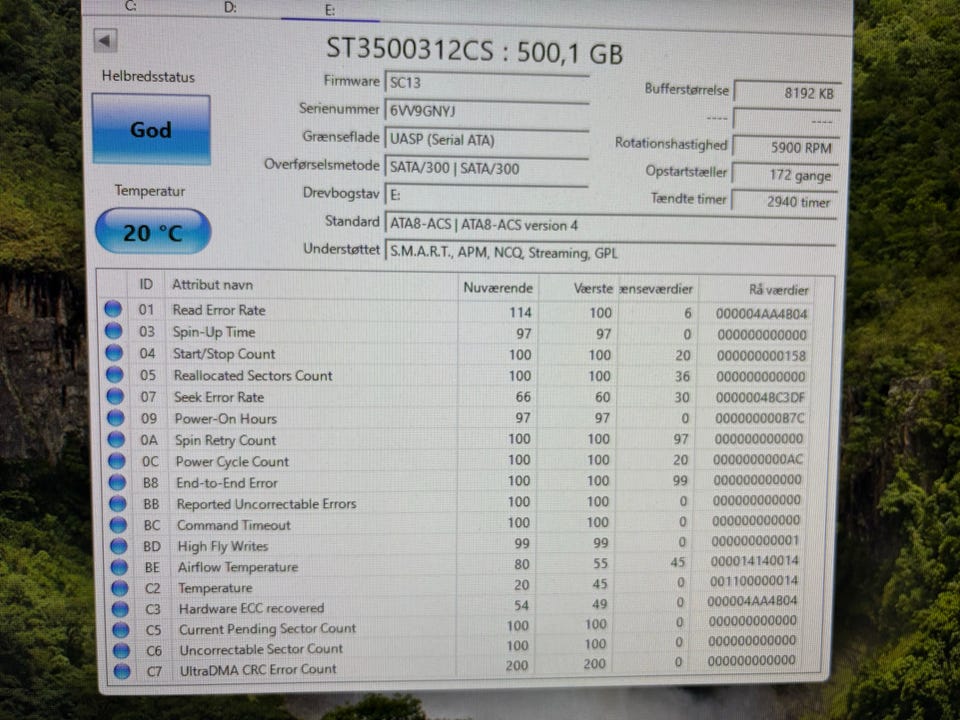Click the drive title ST3500312CS : 500,1 GB
Viewport: 960px width, 720px height.
pos(474,50)
